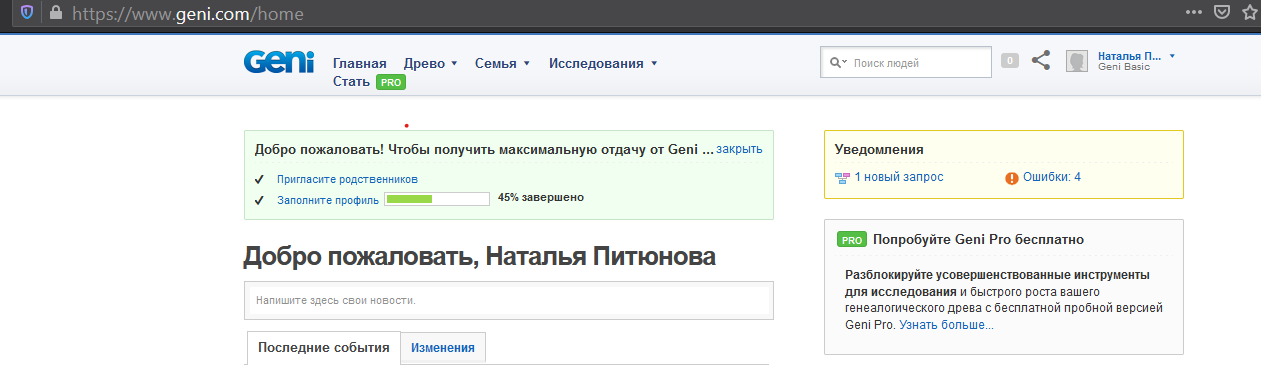Image resolution: width=1261 pixels, height=366 pixels.
Task: Click the padlock site security icon
Action: click(x=55, y=13)
